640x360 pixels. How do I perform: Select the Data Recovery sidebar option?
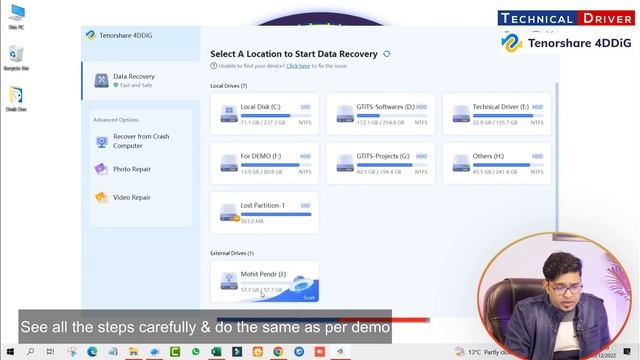[x=141, y=80]
